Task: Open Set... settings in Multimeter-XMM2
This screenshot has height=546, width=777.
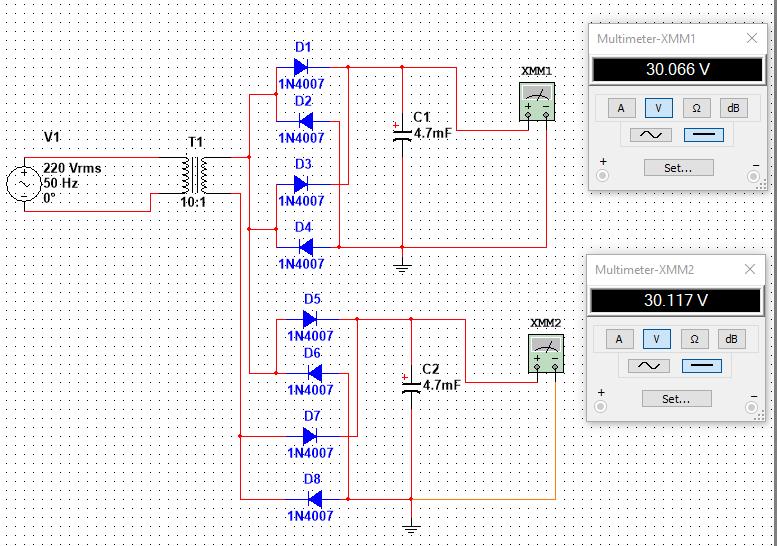Action: (676, 398)
